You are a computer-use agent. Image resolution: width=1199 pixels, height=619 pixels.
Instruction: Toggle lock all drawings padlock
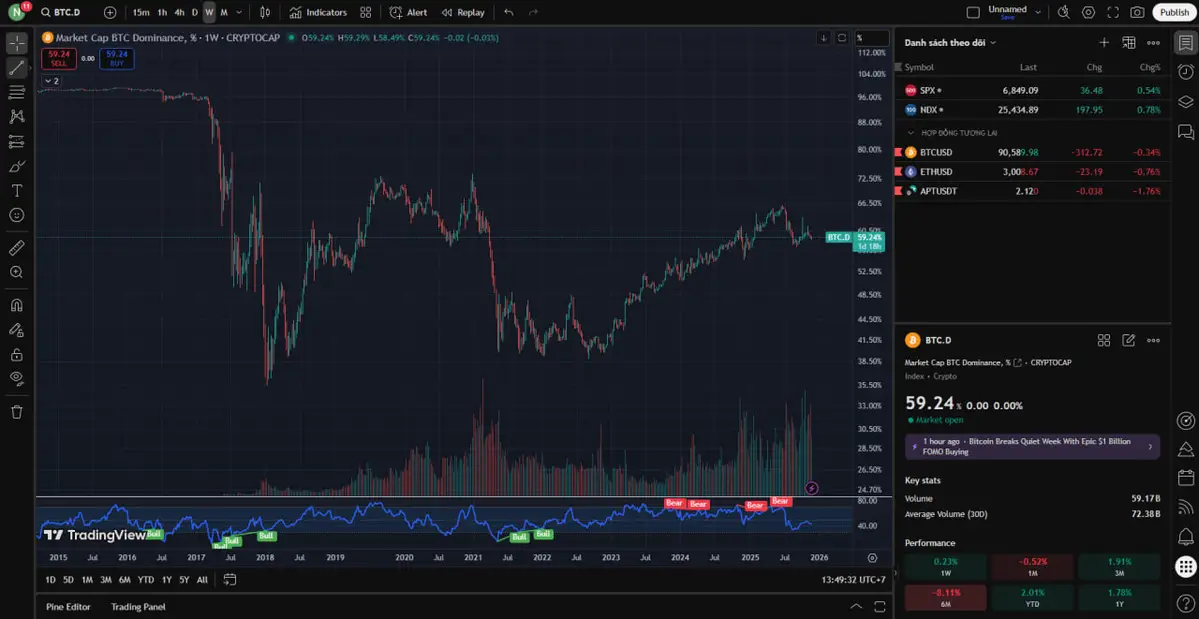click(17, 354)
